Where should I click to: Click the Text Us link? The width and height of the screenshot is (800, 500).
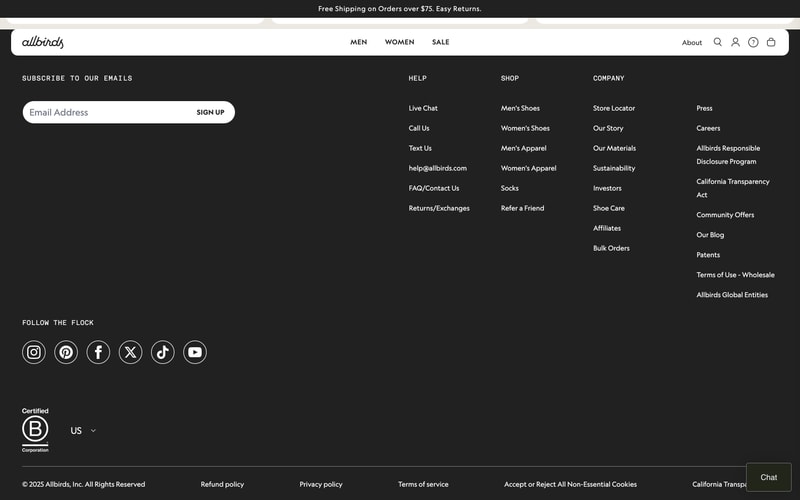pyautogui.click(x=420, y=148)
